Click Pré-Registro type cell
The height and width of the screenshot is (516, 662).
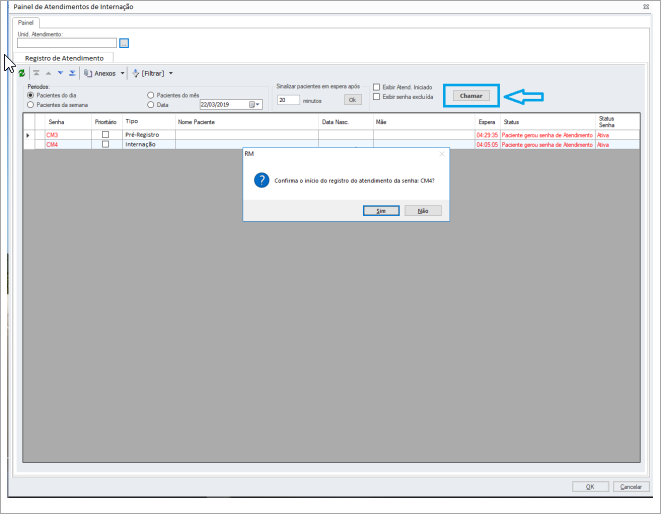pos(149,135)
